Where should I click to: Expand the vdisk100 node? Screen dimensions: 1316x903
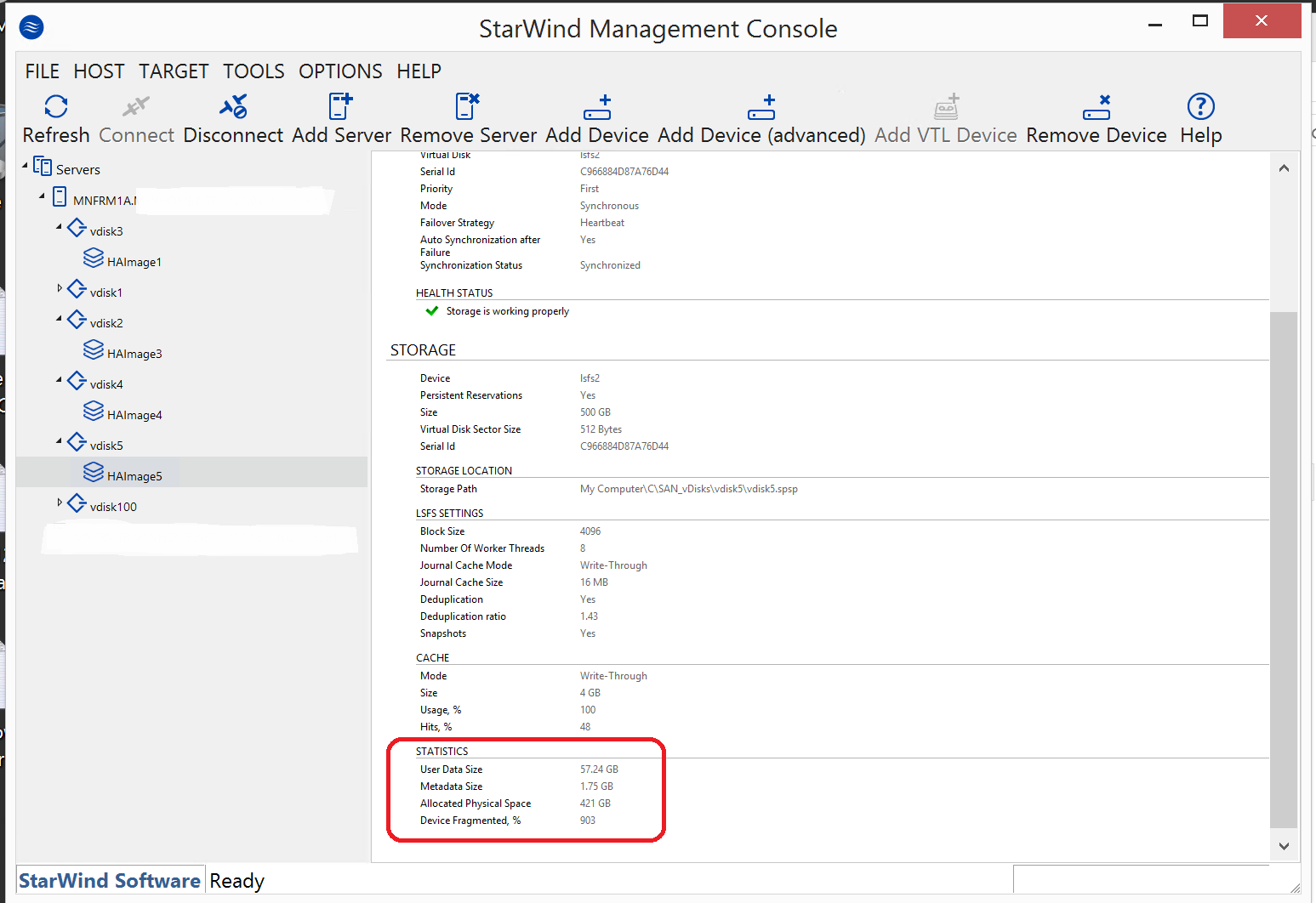60,503
